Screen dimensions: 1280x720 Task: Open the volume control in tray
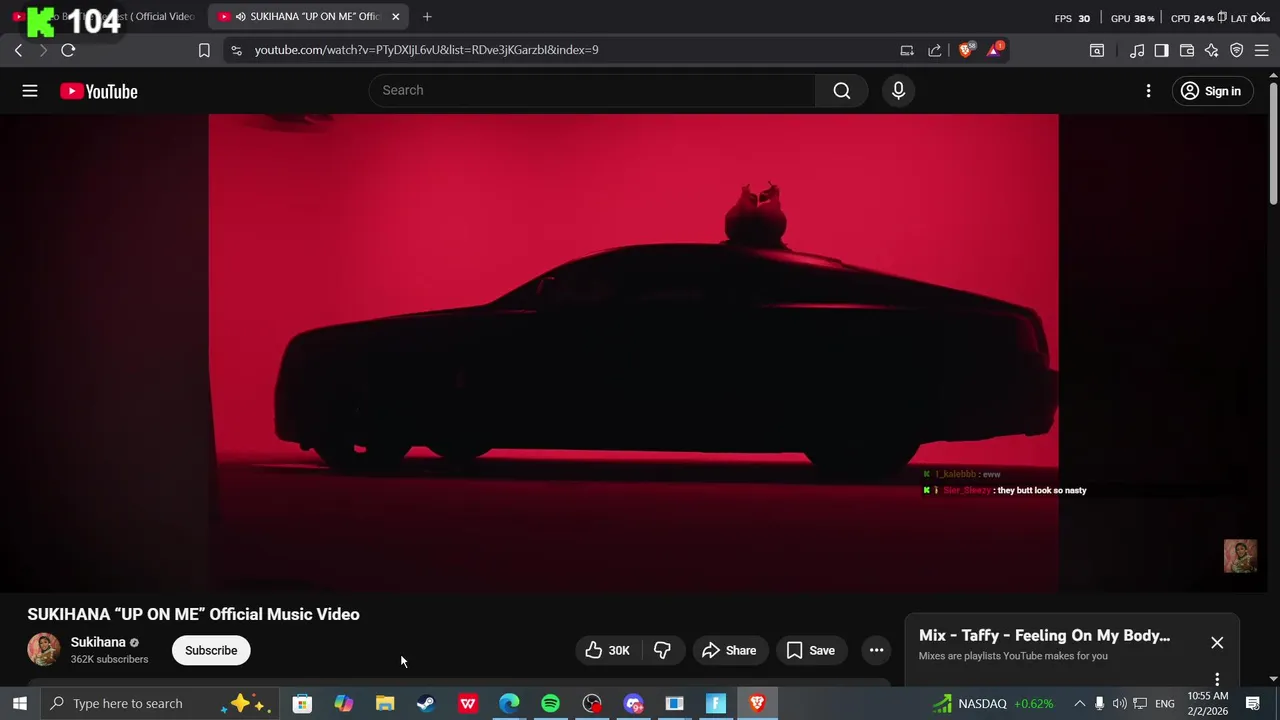pos(1119,703)
